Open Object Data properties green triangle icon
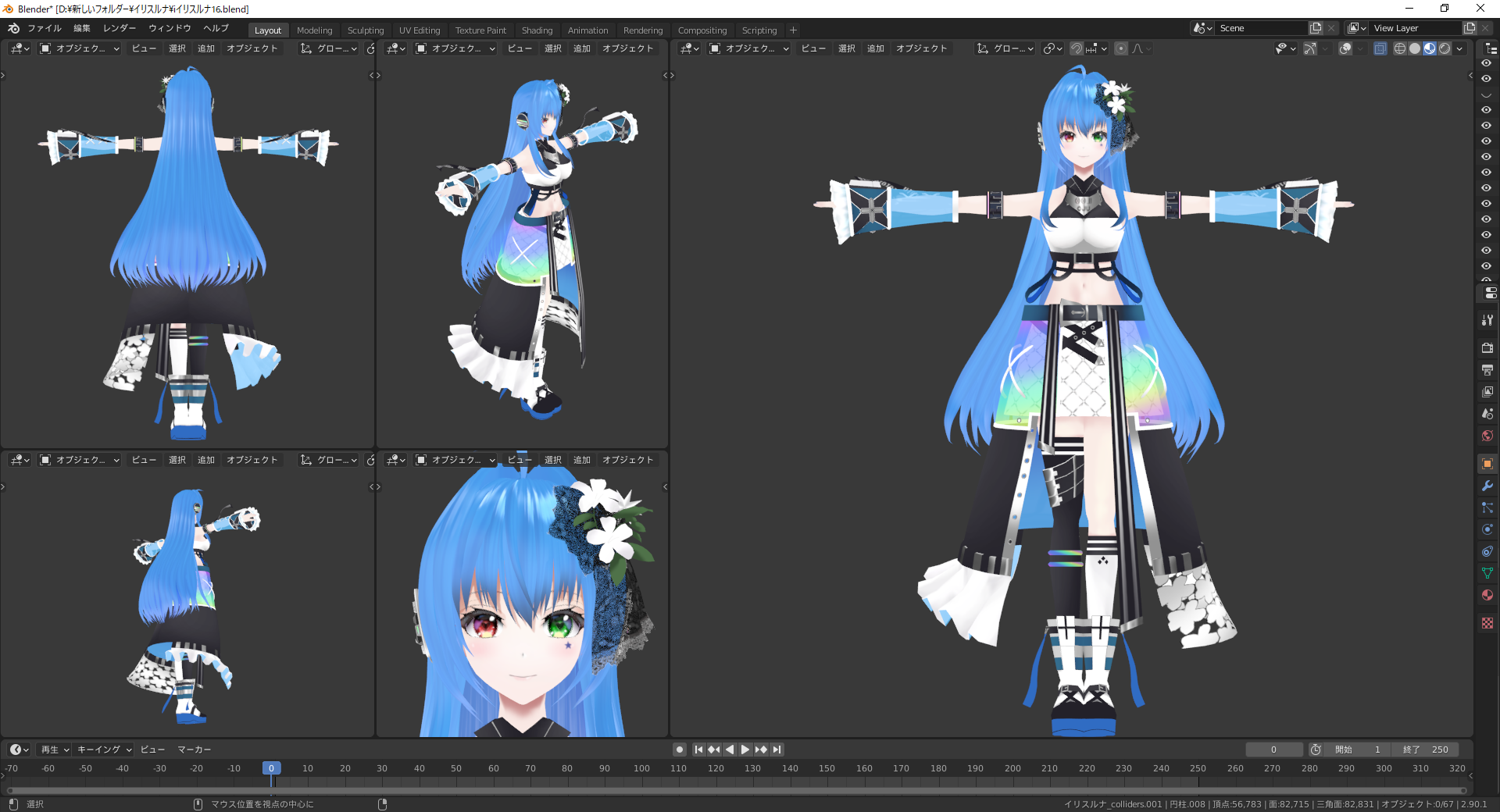 [1487, 573]
